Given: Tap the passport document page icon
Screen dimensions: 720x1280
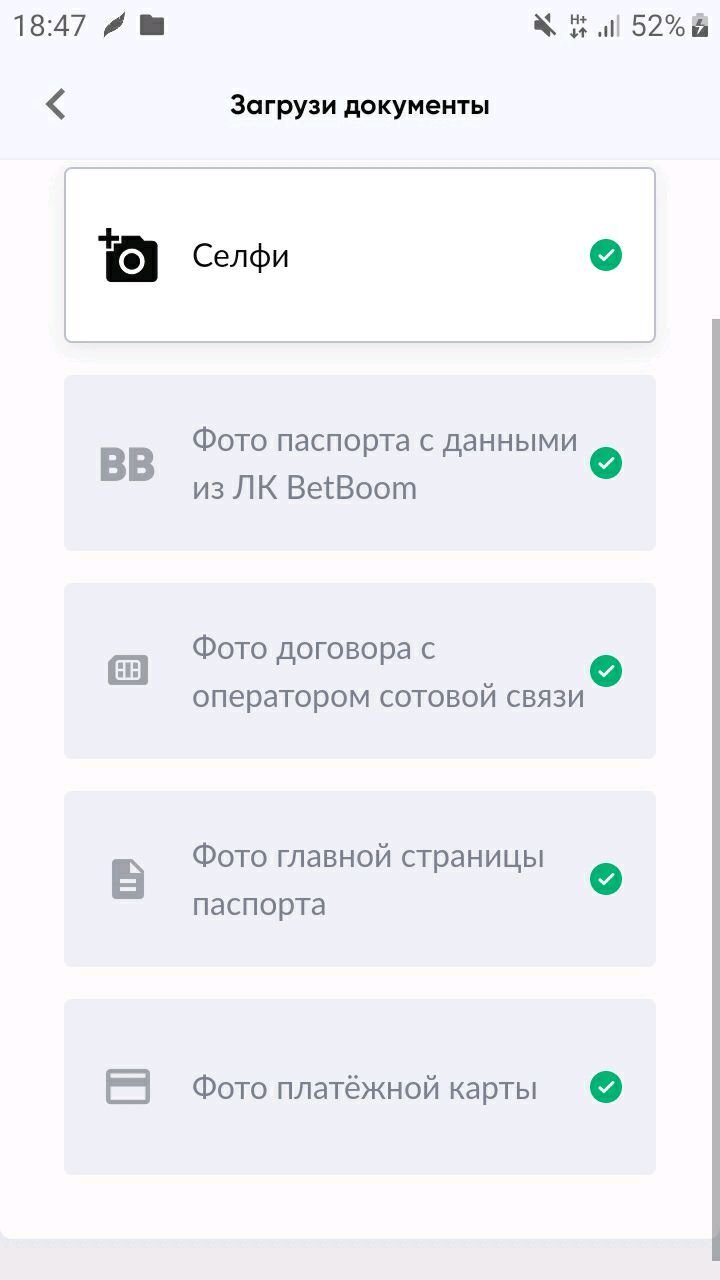Looking at the screenshot, I should pos(128,879).
